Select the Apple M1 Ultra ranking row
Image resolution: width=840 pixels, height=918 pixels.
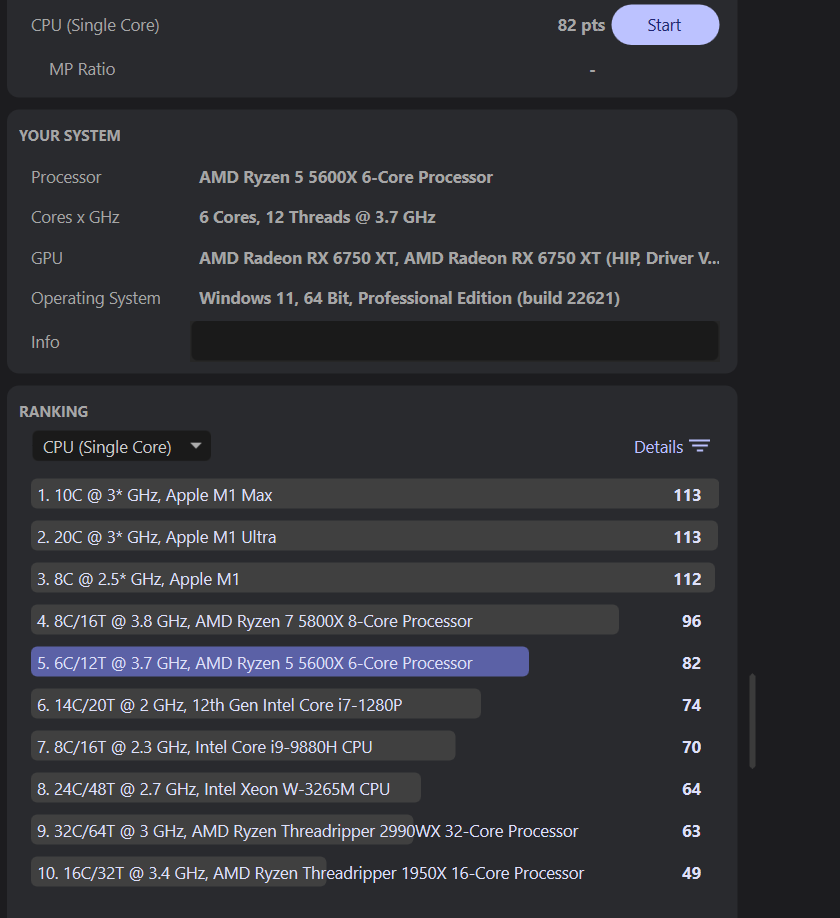coord(375,537)
